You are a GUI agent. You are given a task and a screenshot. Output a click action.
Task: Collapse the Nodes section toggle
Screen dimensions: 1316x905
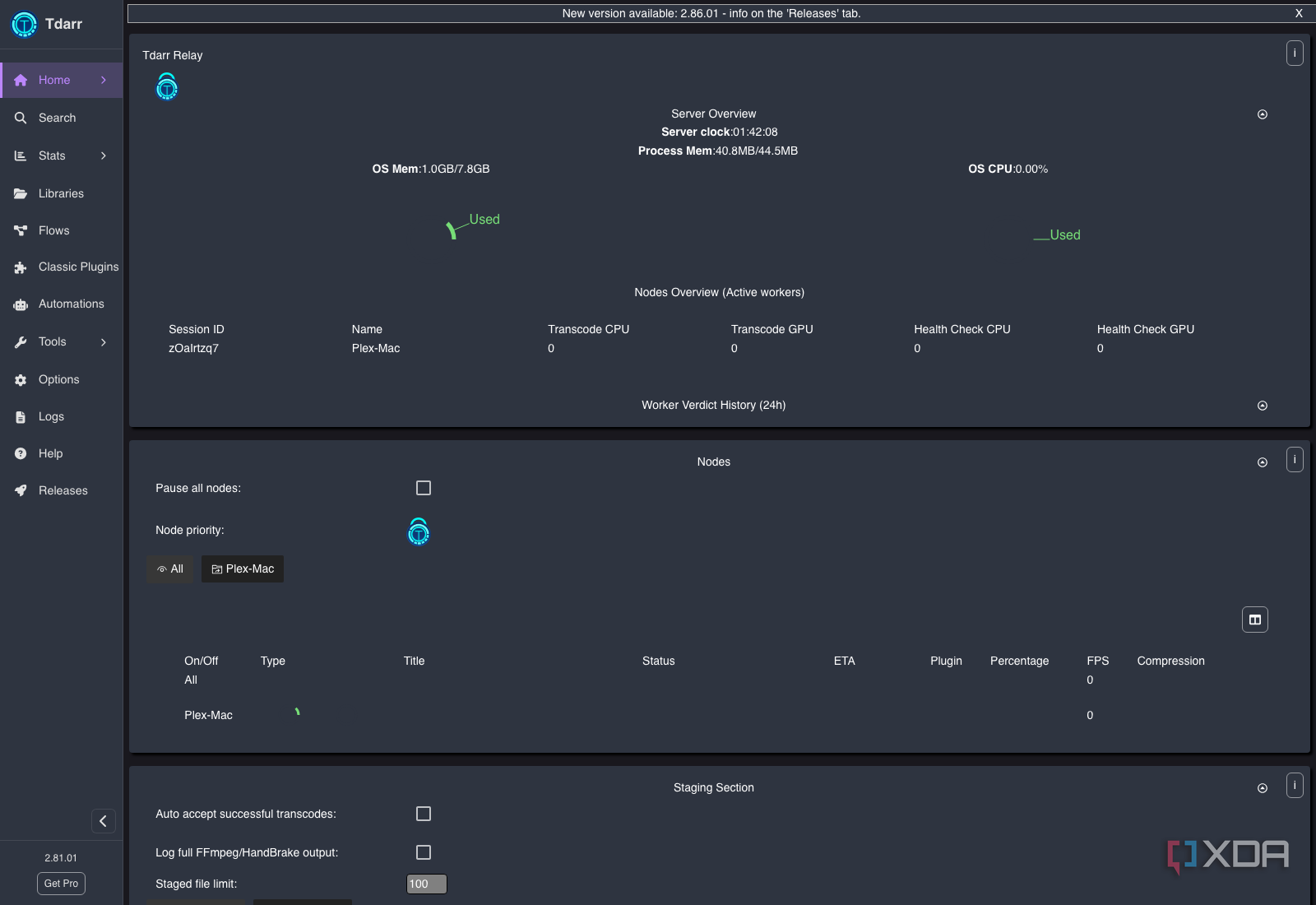pyautogui.click(x=1263, y=462)
